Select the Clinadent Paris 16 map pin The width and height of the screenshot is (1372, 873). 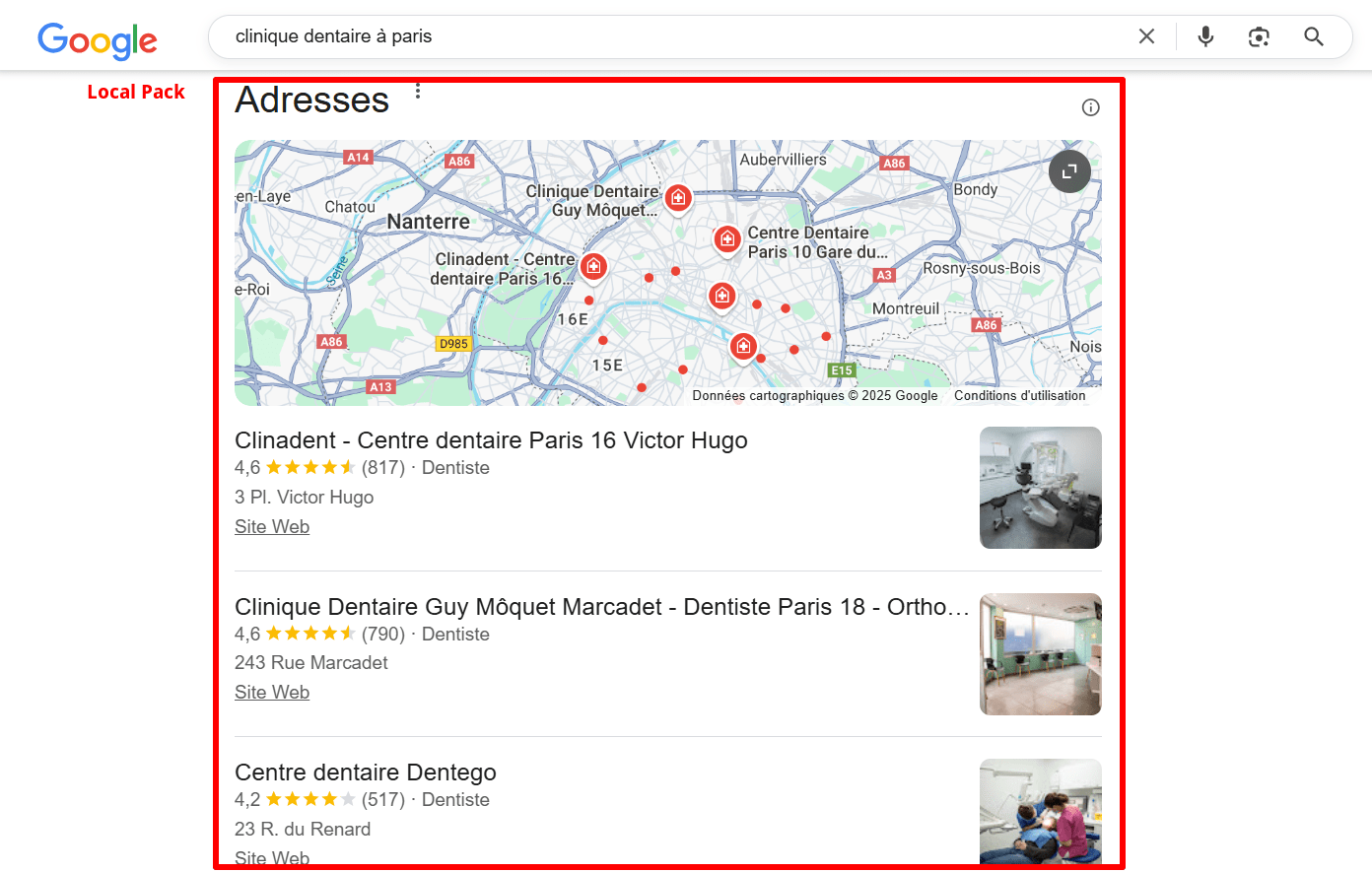point(593,266)
